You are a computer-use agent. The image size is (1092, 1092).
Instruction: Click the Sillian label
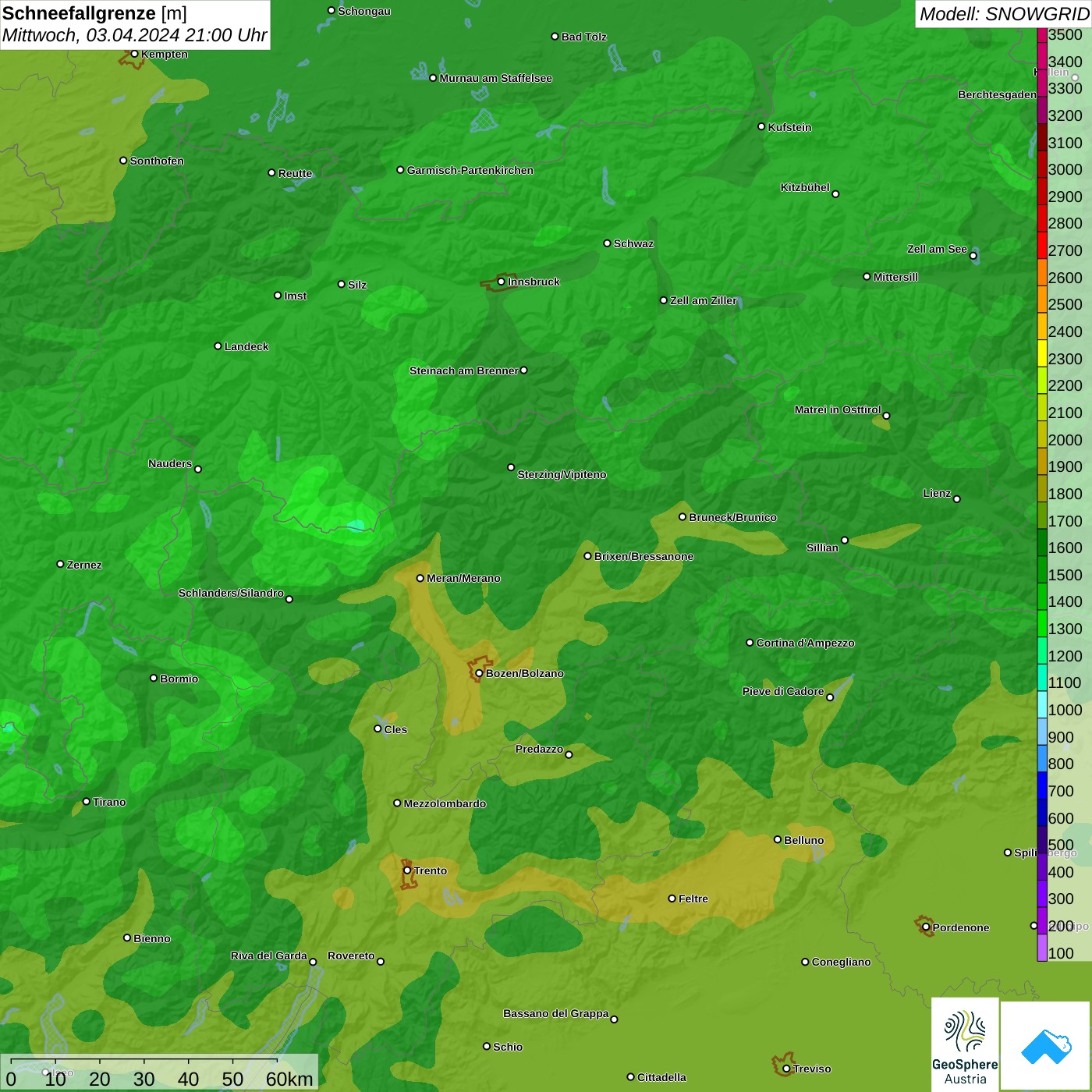pos(822,548)
